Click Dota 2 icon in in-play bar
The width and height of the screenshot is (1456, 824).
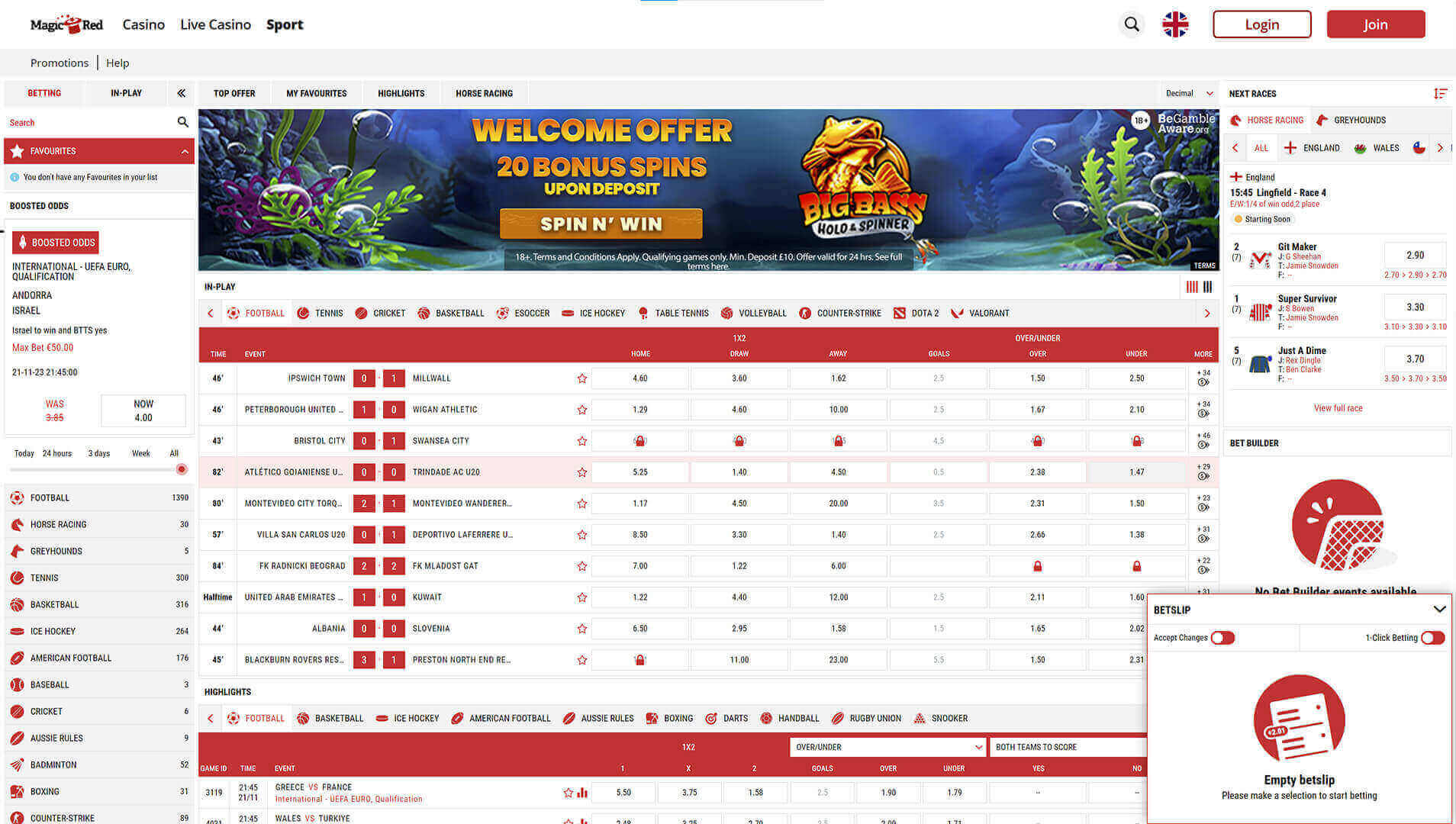coord(899,313)
